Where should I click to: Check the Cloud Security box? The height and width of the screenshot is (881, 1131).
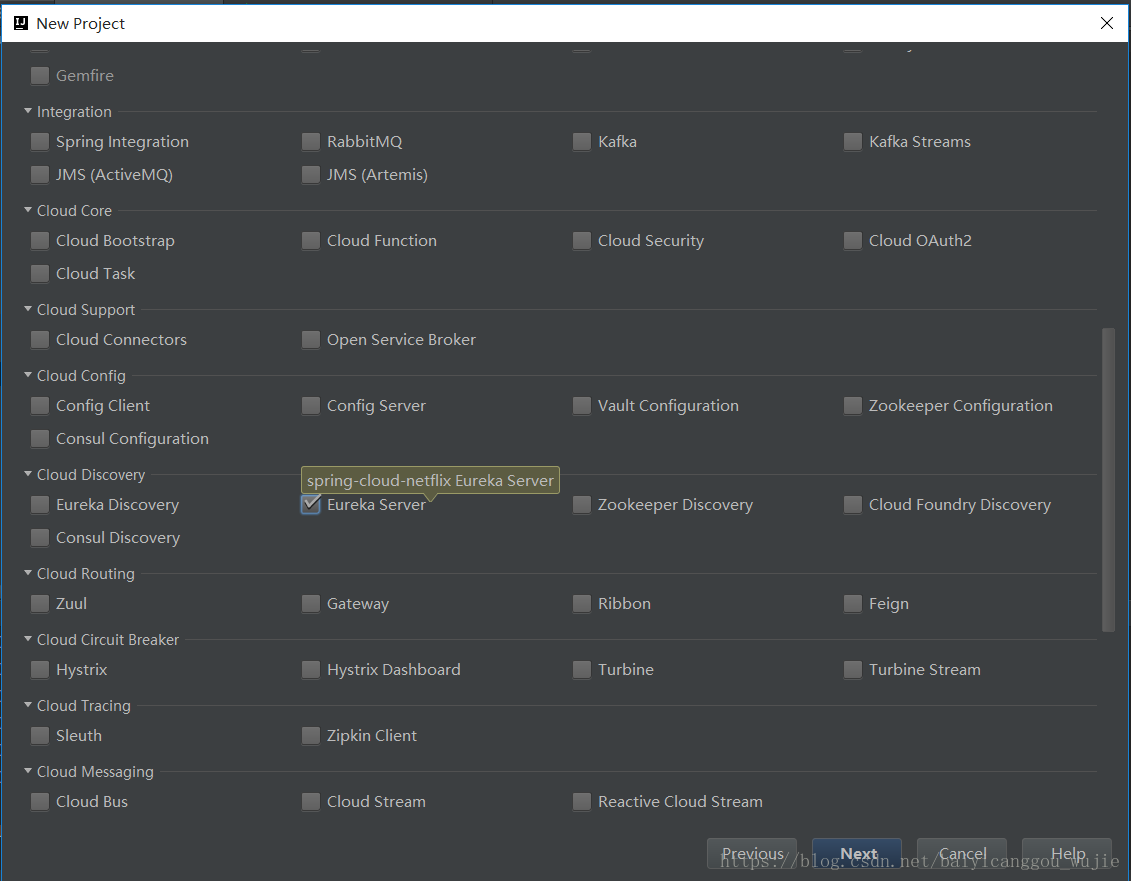[582, 240]
